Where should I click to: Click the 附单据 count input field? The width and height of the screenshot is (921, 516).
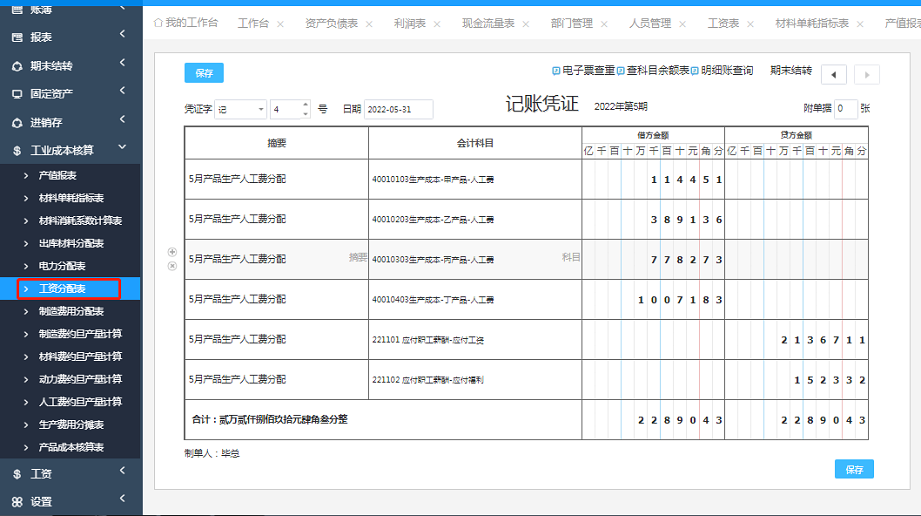click(x=846, y=109)
